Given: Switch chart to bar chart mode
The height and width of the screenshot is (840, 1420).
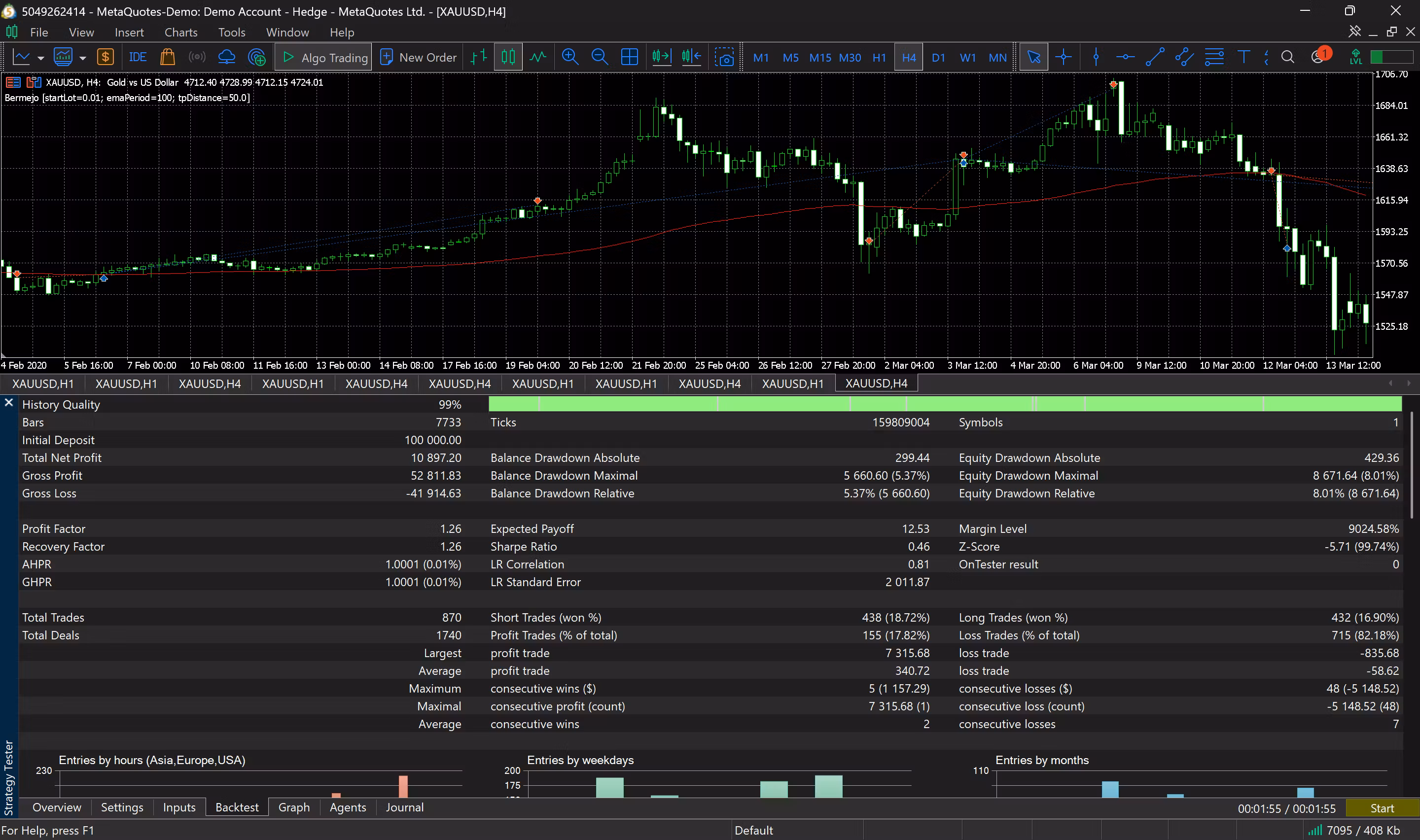Looking at the screenshot, I should point(479,57).
